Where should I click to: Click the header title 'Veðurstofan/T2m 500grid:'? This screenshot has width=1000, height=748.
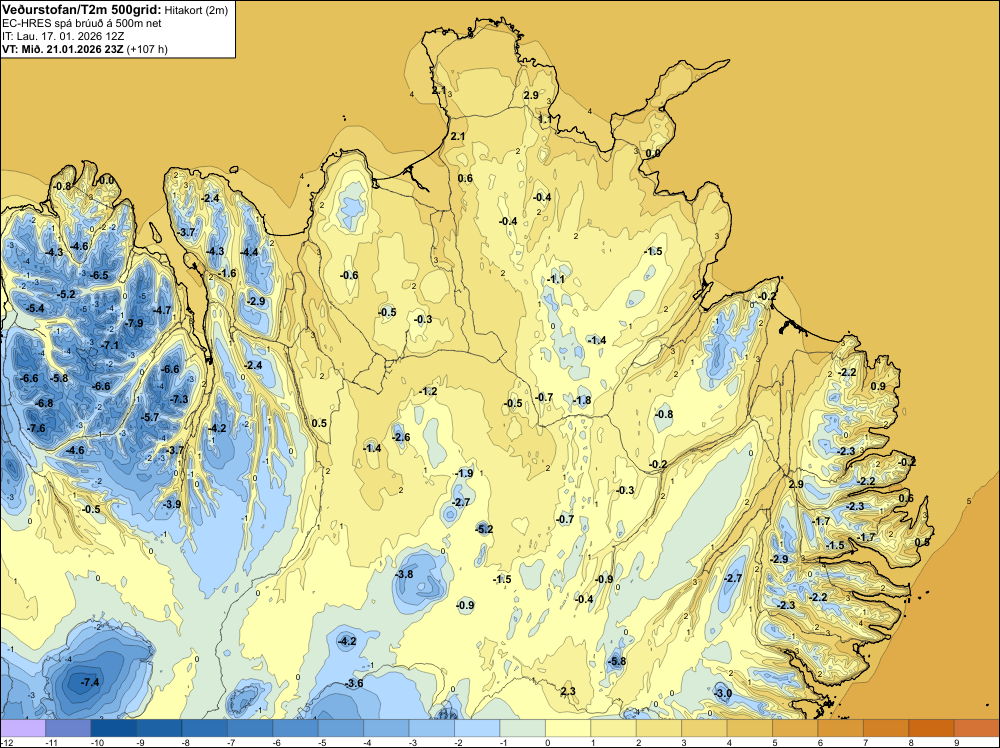click(82, 9)
